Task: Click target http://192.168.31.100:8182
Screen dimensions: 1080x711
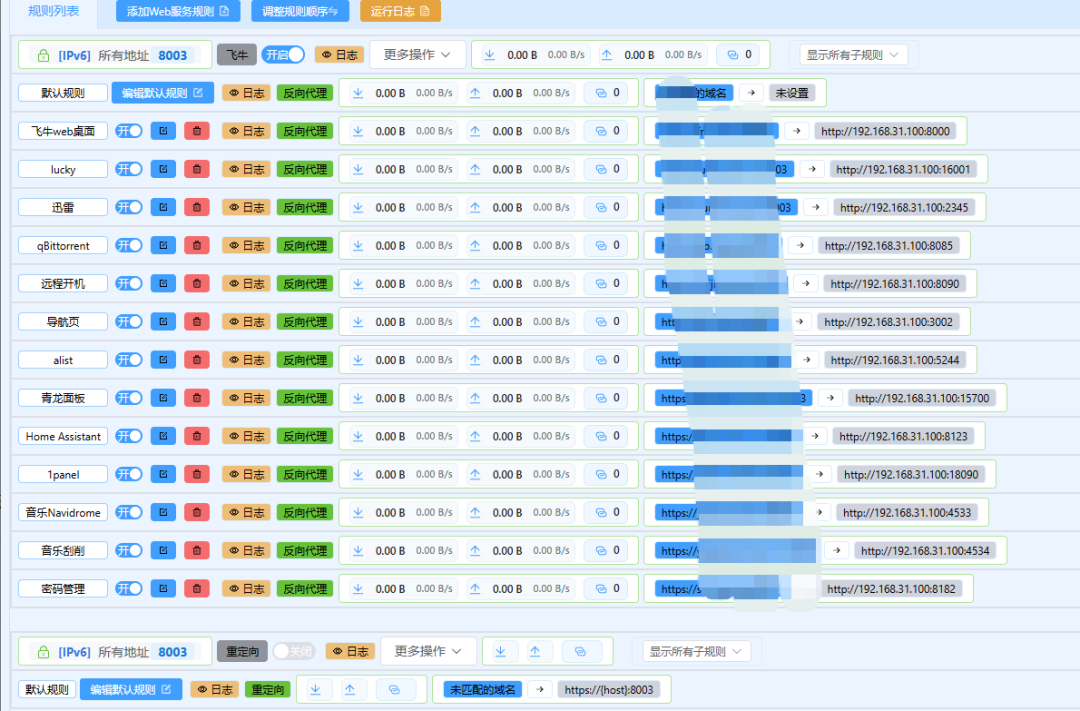Action: (x=891, y=588)
